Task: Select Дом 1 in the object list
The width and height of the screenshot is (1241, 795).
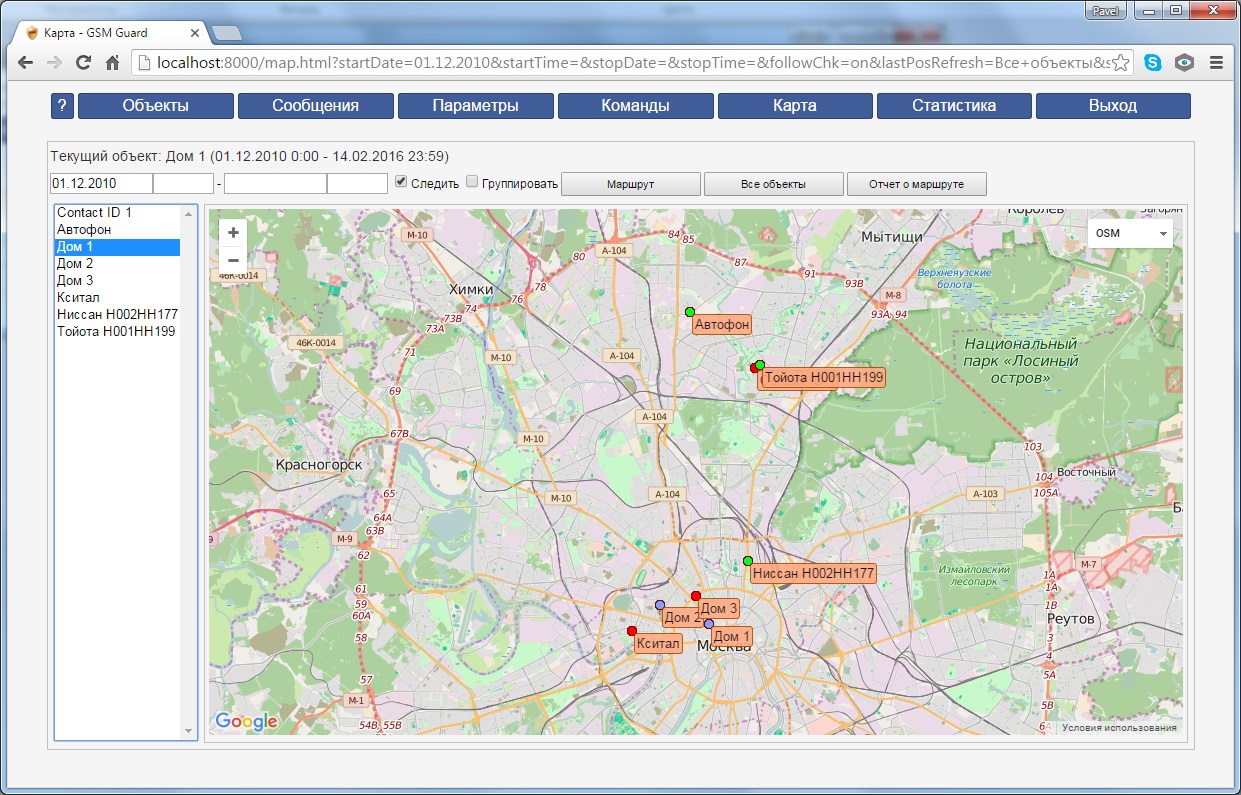Action: (x=118, y=247)
